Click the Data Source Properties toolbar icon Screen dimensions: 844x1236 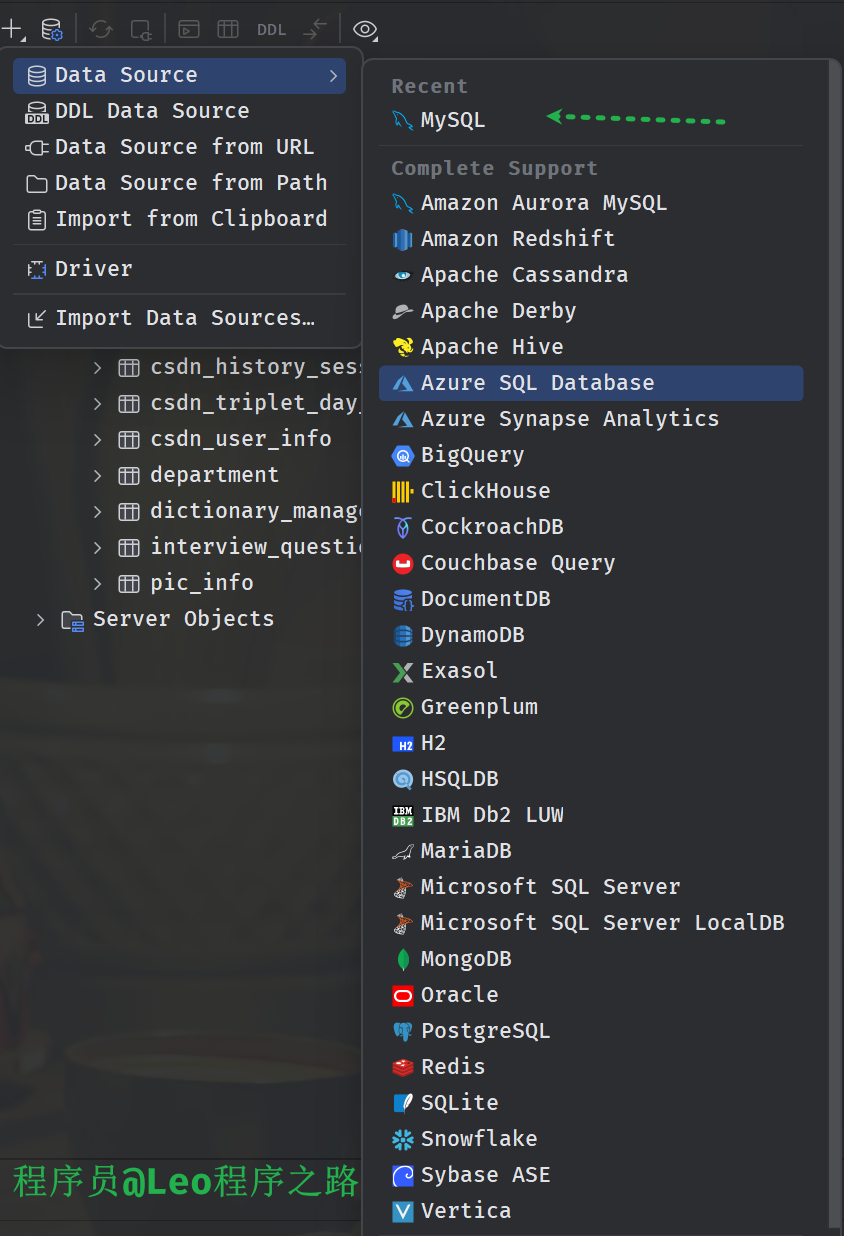pos(52,30)
